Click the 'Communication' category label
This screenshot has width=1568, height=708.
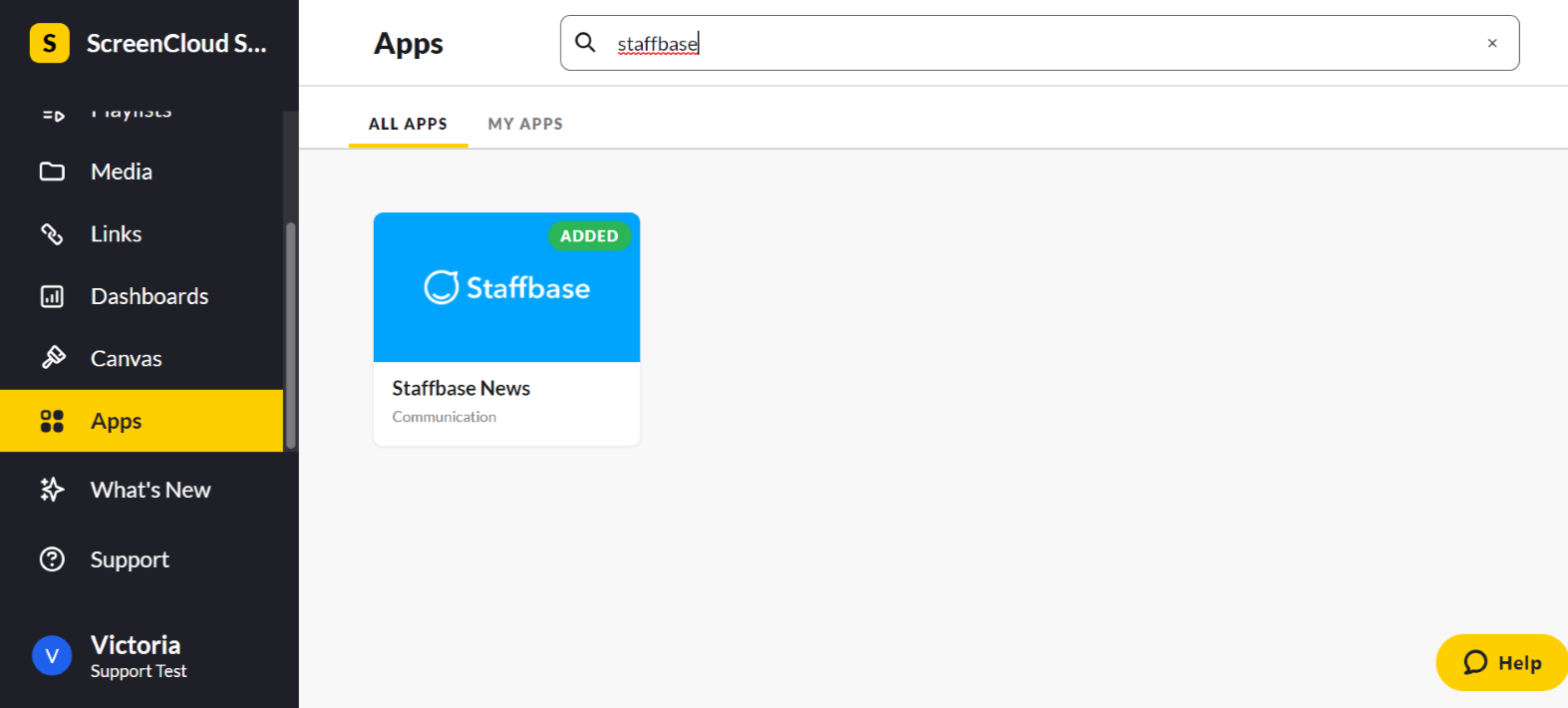[444, 417]
